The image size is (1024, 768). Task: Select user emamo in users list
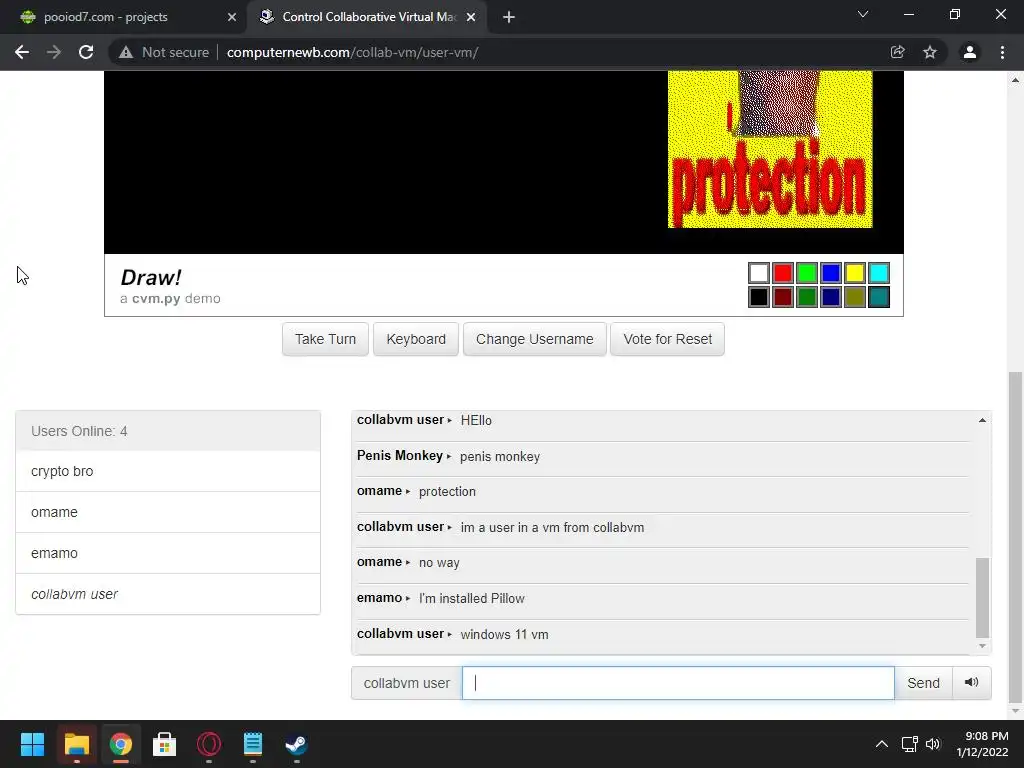[168, 553]
